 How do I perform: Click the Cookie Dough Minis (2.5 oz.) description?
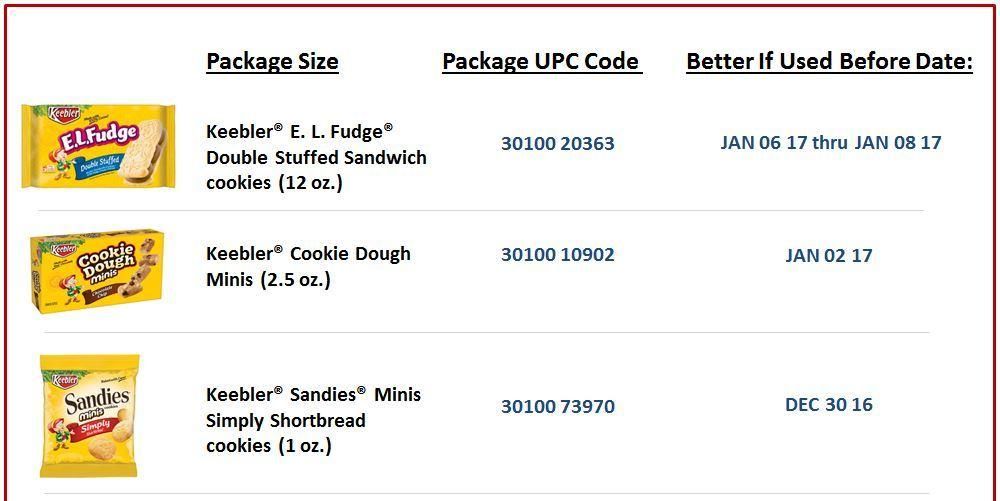click(x=308, y=266)
